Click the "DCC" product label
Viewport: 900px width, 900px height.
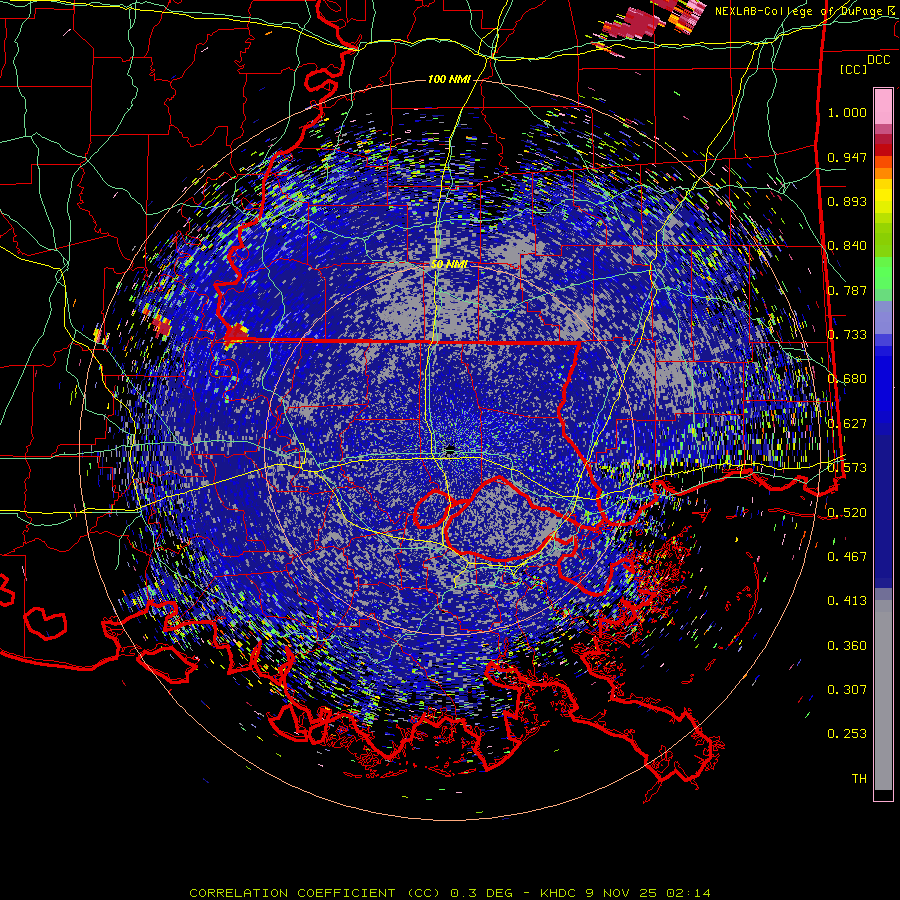tap(878, 60)
